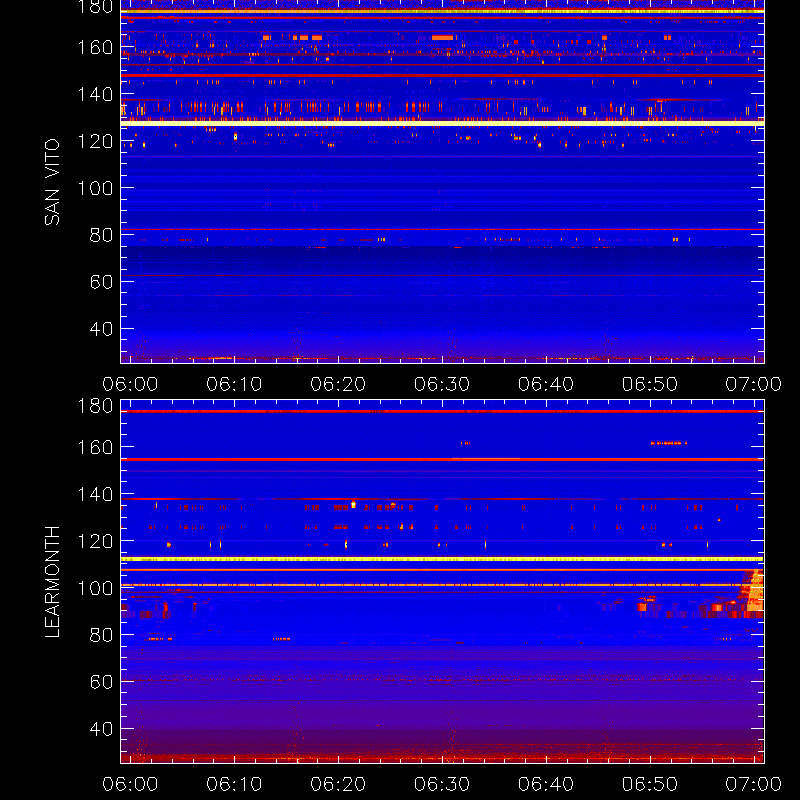Viewport: 800px width, 800px height.
Task: Click 07:00 under the Learmonth plot
Action: (754, 784)
